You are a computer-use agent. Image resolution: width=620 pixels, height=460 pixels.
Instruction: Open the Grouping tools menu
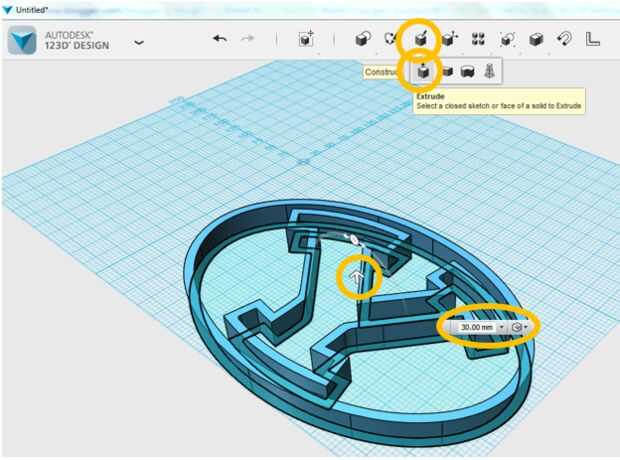click(507, 39)
